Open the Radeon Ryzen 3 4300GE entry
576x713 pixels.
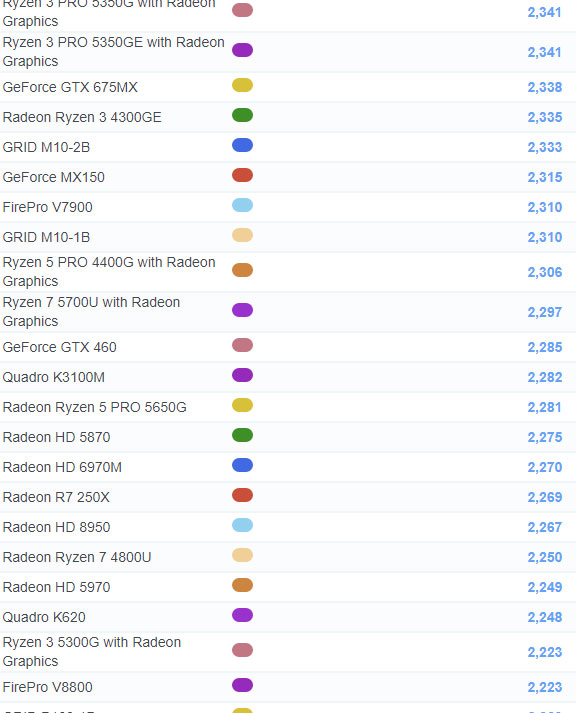click(82, 117)
